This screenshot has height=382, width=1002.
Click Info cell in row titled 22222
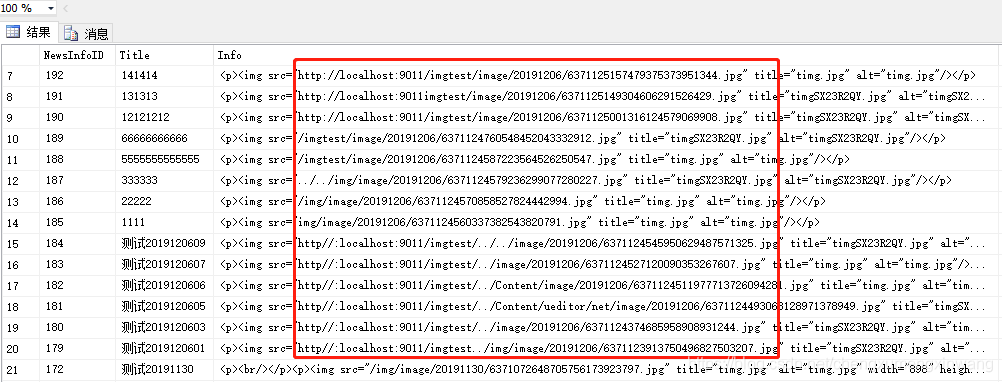(607, 202)
